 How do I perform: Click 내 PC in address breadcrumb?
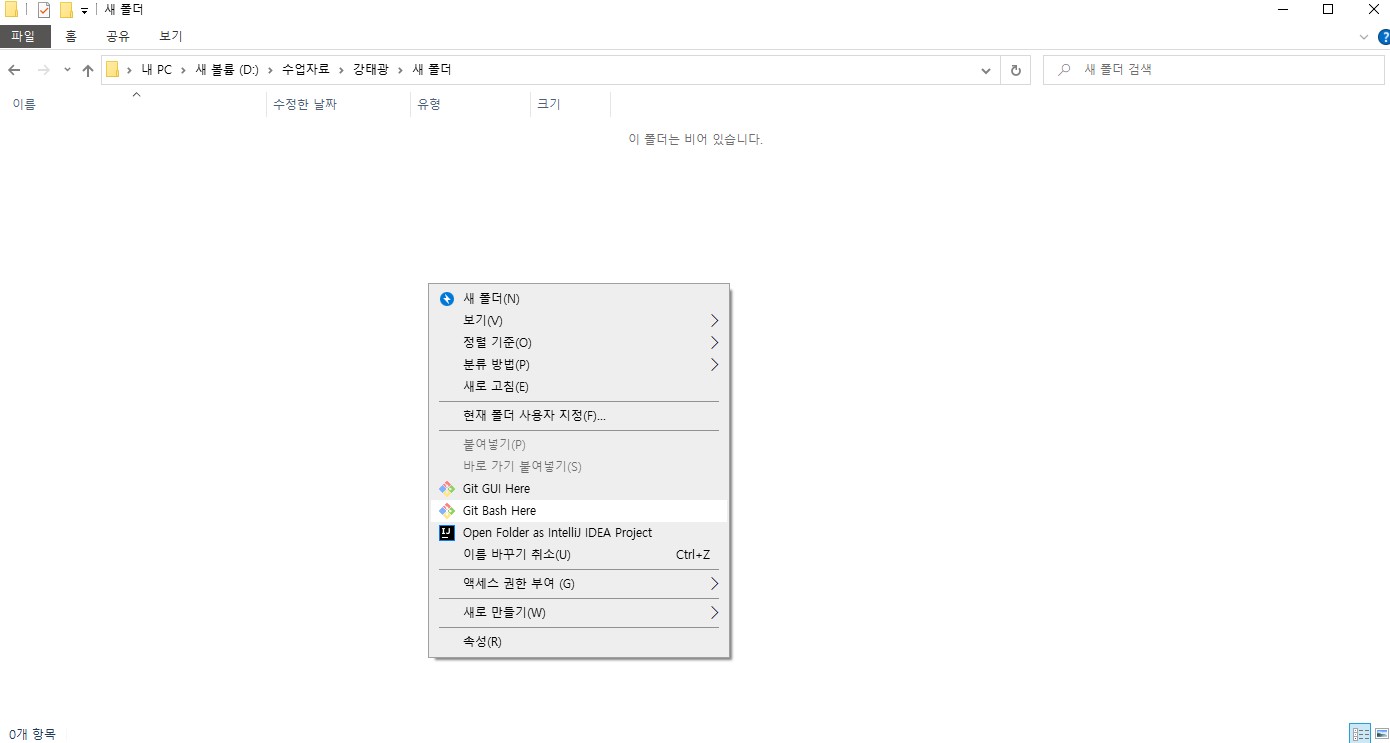coord(157,70)
